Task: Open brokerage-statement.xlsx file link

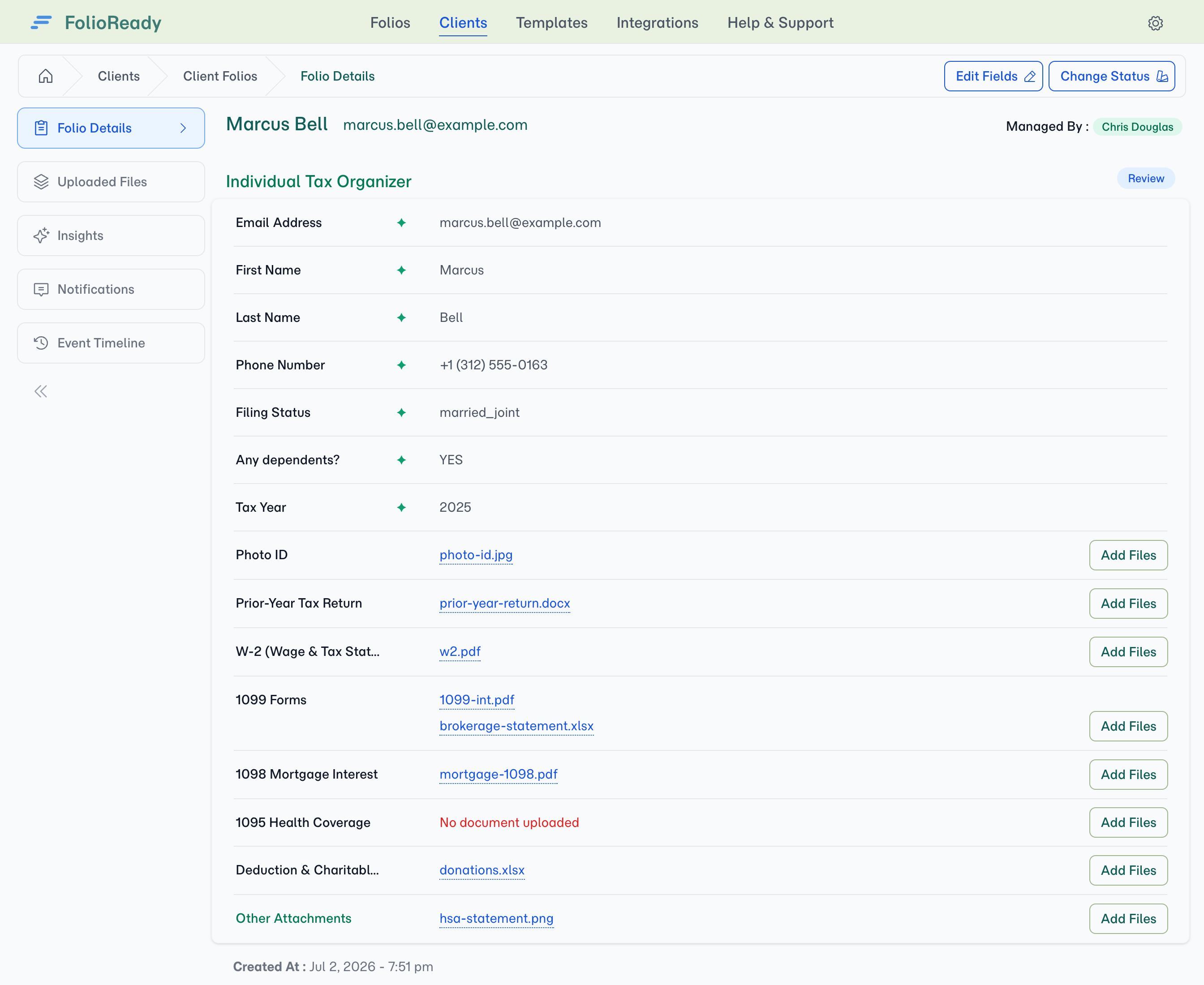Action: [x=516, y=726]
